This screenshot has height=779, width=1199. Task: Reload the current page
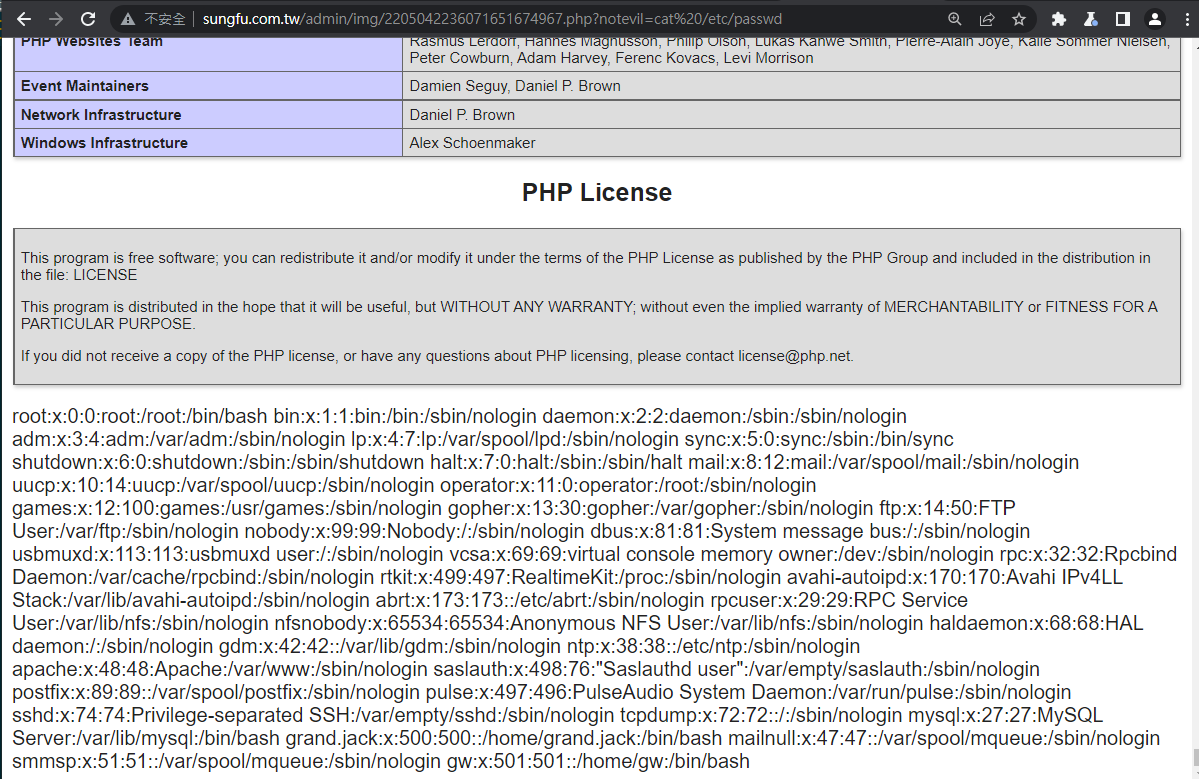click(88, 19)
